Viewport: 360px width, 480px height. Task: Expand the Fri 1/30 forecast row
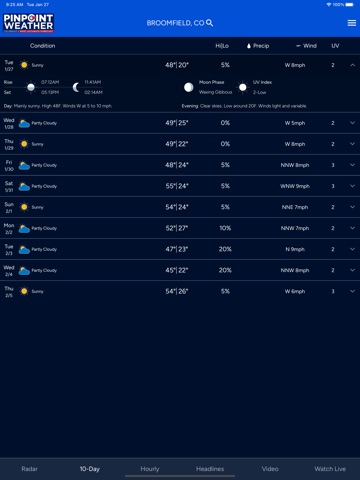point(352,165)
